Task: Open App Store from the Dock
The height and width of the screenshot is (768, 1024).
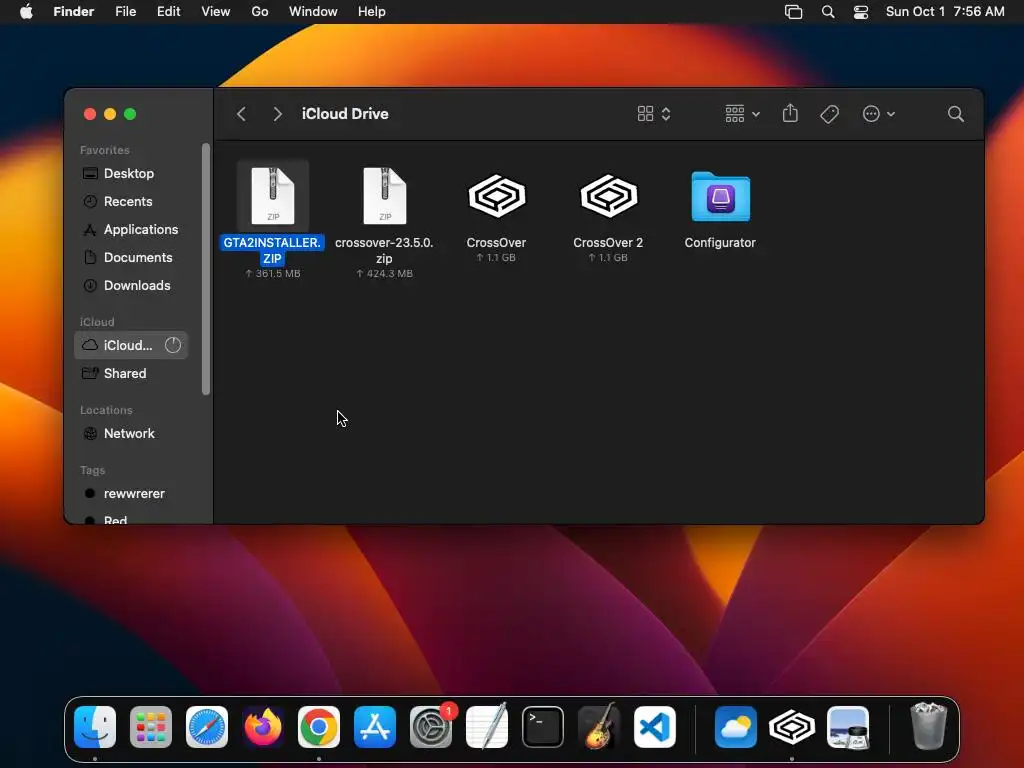Action: 375,727
